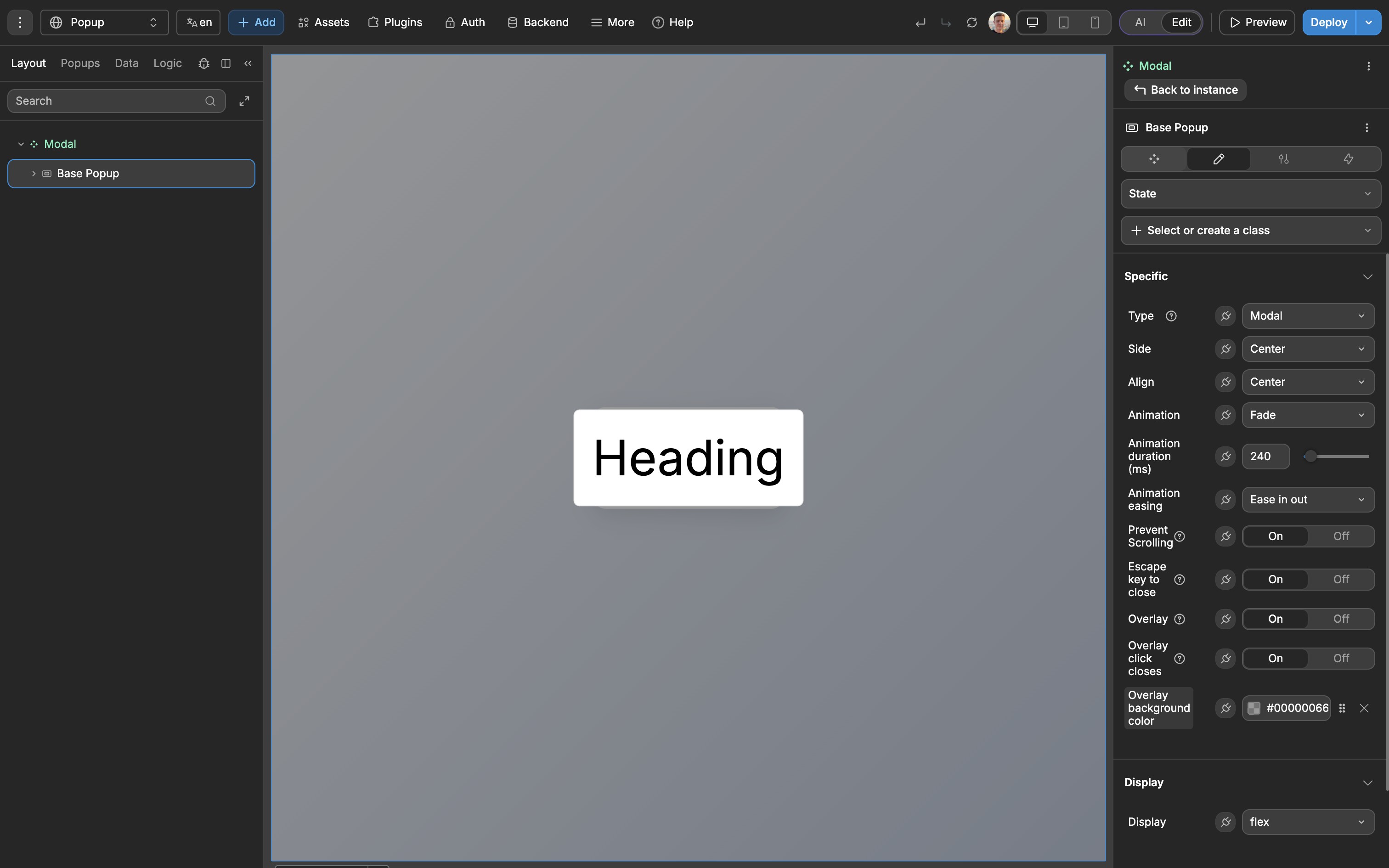Open the Plugins menu
Viewport: 1389px width, 868px height.
(395, 23)
